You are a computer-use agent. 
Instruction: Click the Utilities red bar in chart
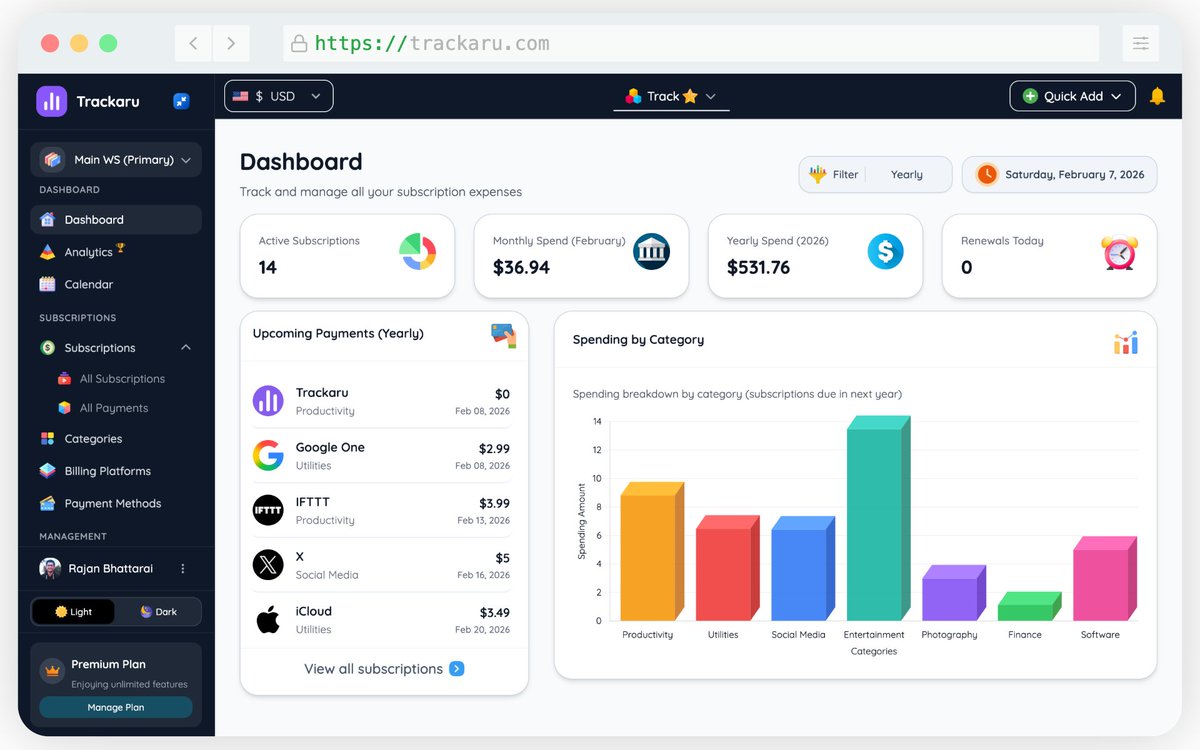tap(727, 568)
